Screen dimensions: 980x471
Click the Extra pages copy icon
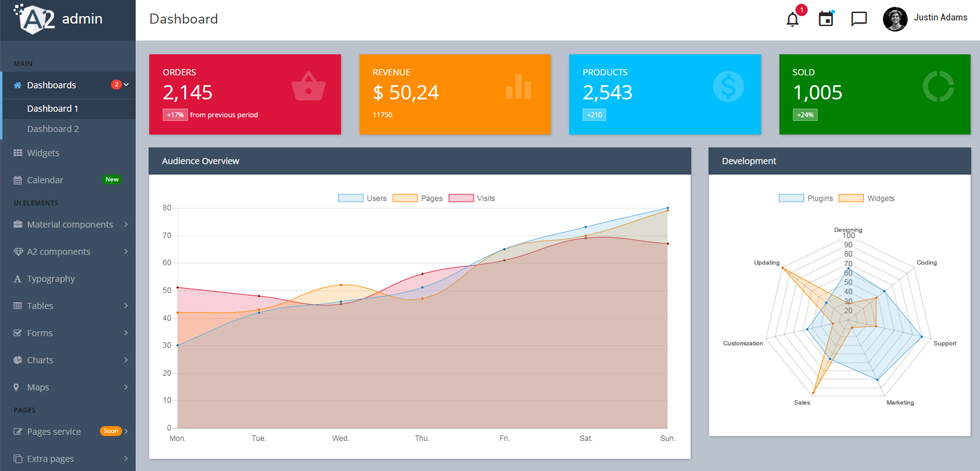coord(18,459)
